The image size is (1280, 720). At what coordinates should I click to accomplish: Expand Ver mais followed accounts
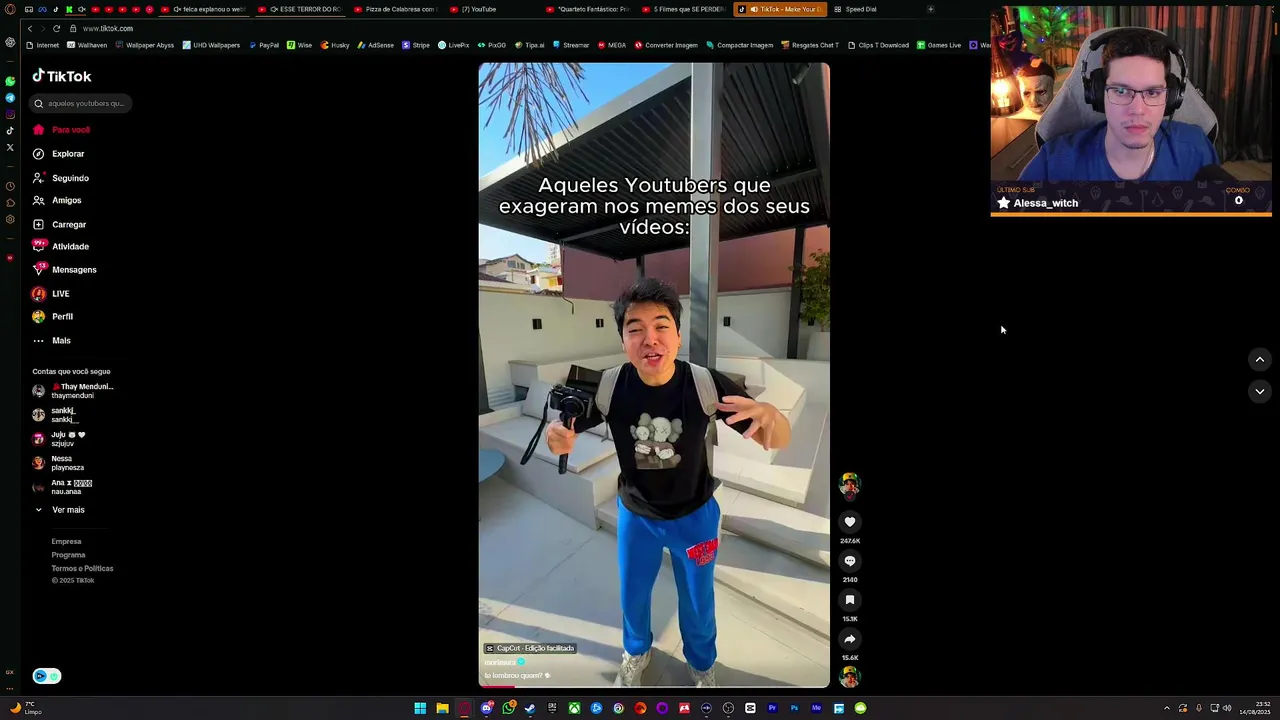pyautogui.click(x=59, y=510)
